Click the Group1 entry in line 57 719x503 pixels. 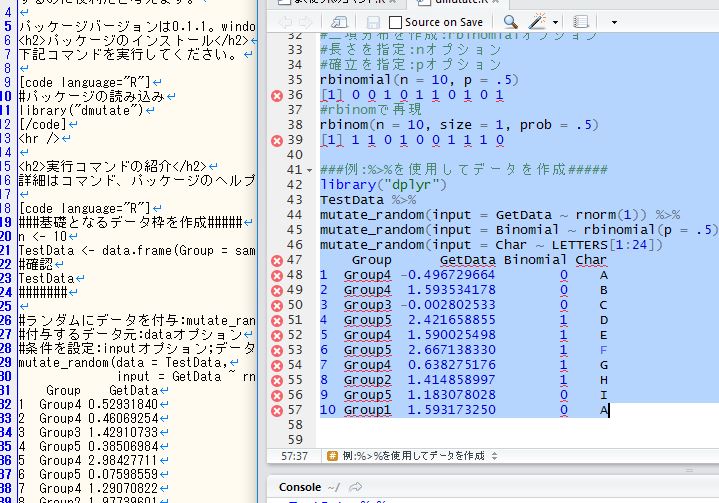(367, 410)
